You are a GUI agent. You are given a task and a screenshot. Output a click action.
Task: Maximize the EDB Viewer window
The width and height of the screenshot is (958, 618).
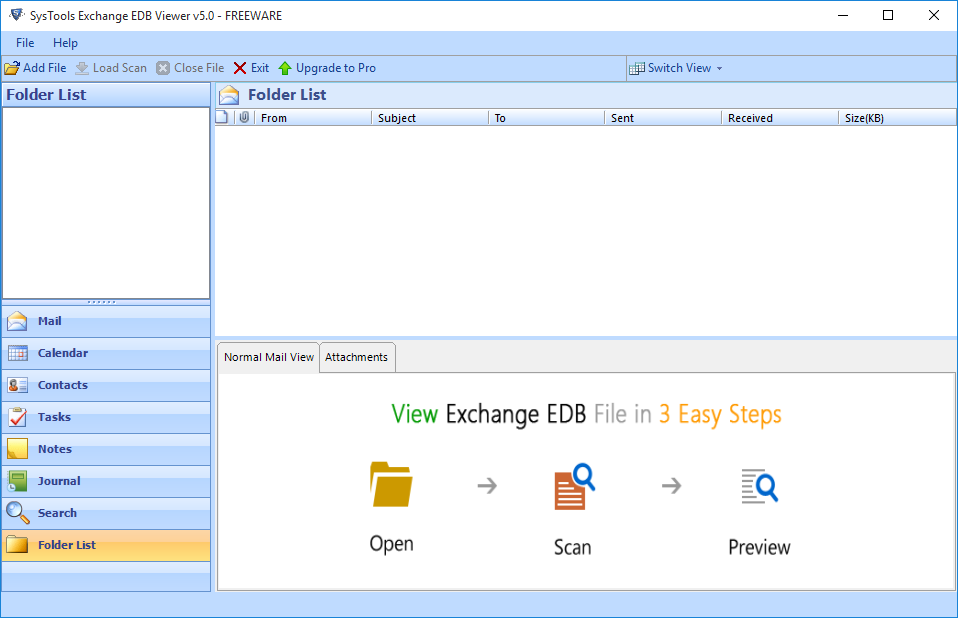888,15
